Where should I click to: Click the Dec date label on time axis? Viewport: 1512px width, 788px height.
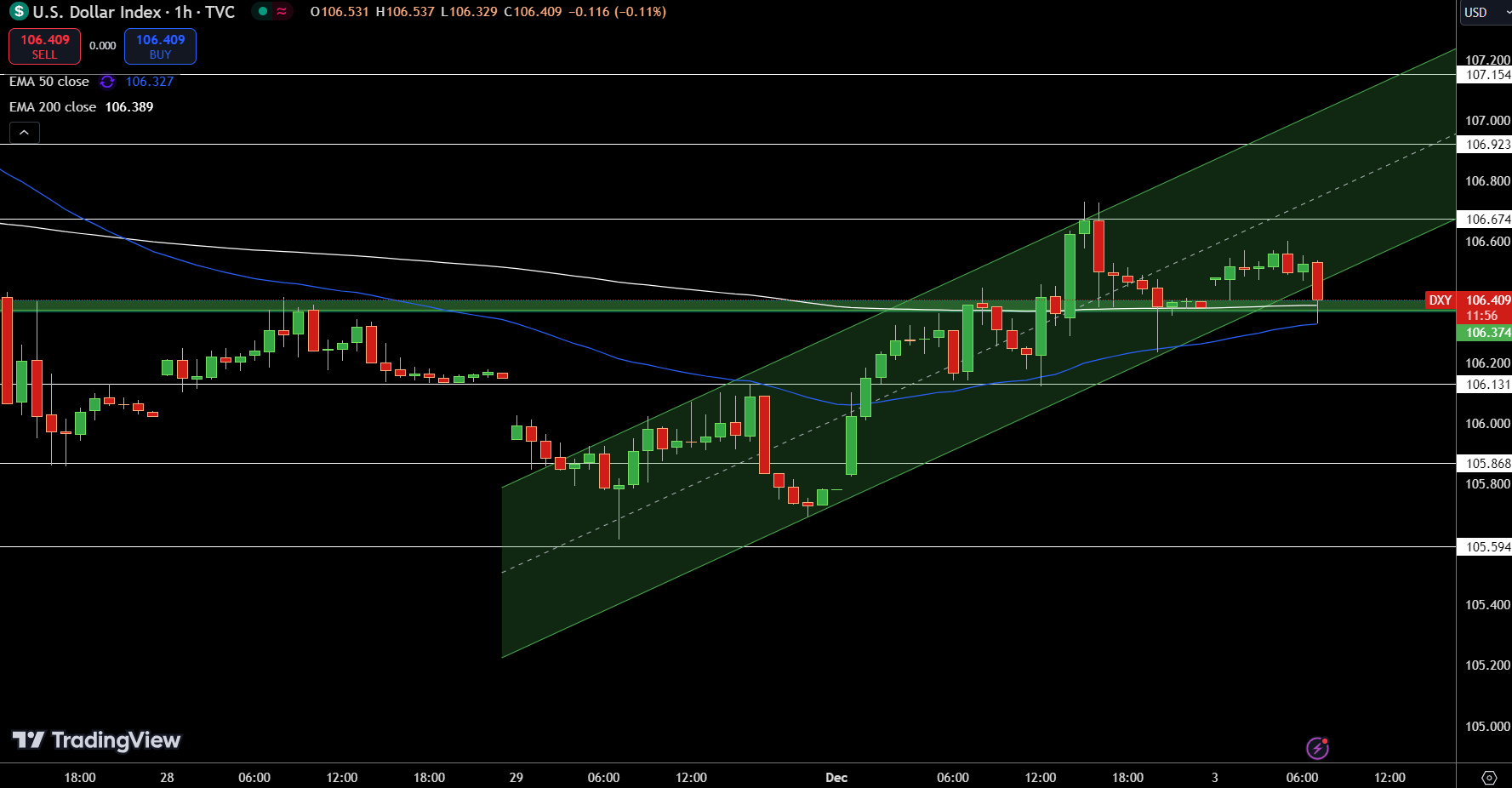point(836,778)
